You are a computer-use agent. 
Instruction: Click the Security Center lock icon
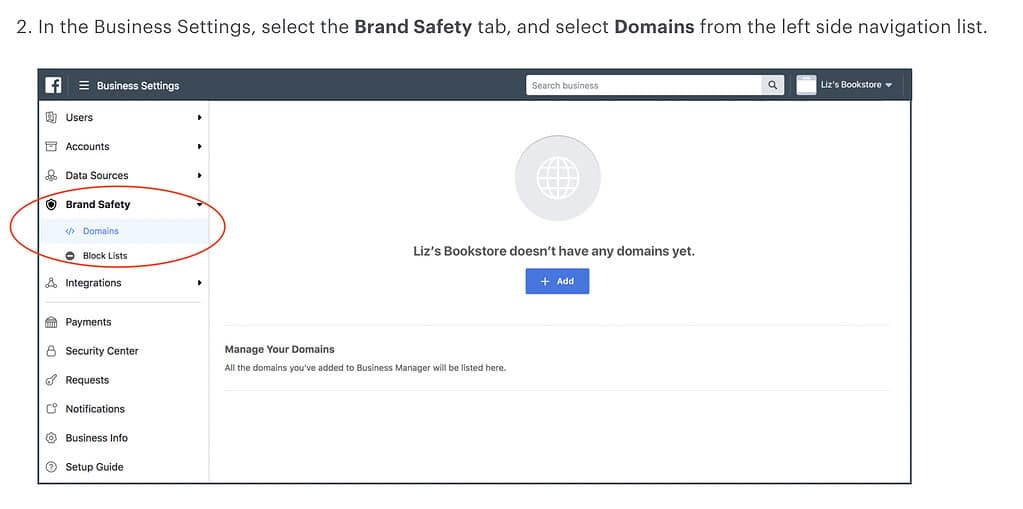point(51,351)
